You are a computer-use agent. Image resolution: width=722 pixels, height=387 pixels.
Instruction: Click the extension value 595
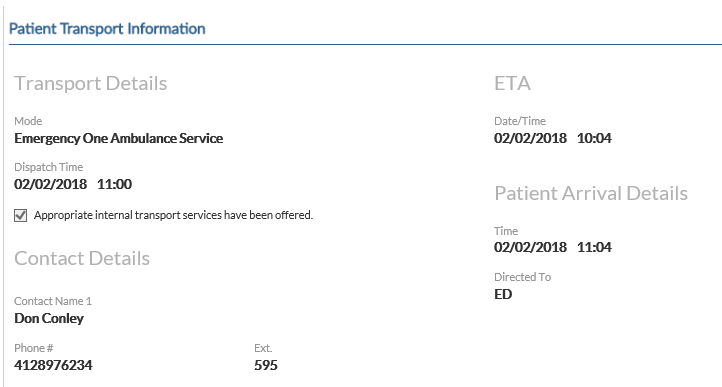tap(266, 365)
